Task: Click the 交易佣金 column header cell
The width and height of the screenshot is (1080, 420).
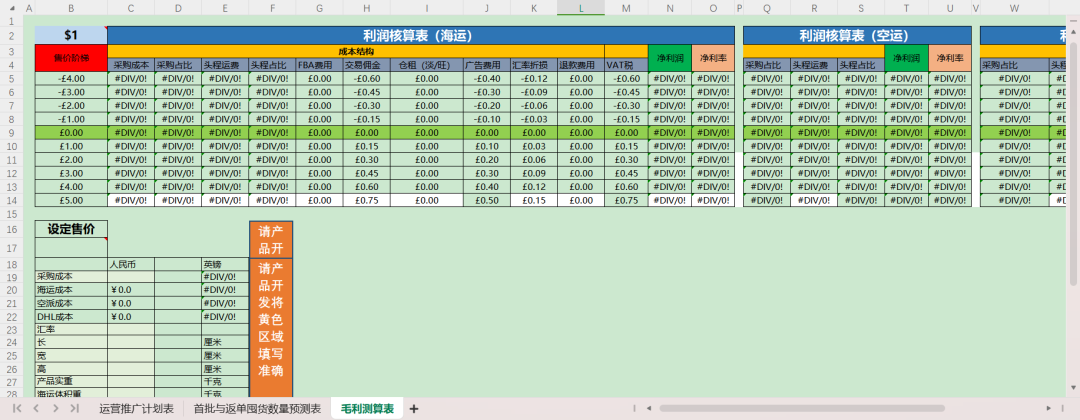Action: click(x=366, y=65)
